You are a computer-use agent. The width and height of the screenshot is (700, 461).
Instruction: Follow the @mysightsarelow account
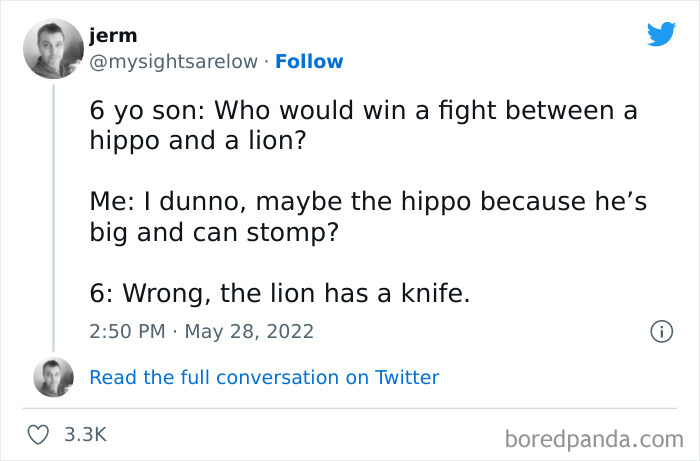pos(309,61)
